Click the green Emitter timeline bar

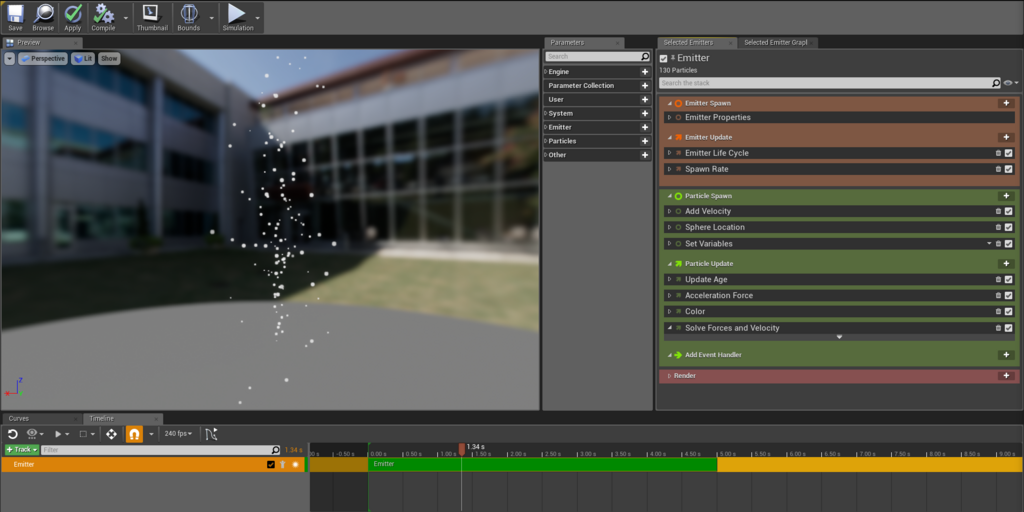543,464
